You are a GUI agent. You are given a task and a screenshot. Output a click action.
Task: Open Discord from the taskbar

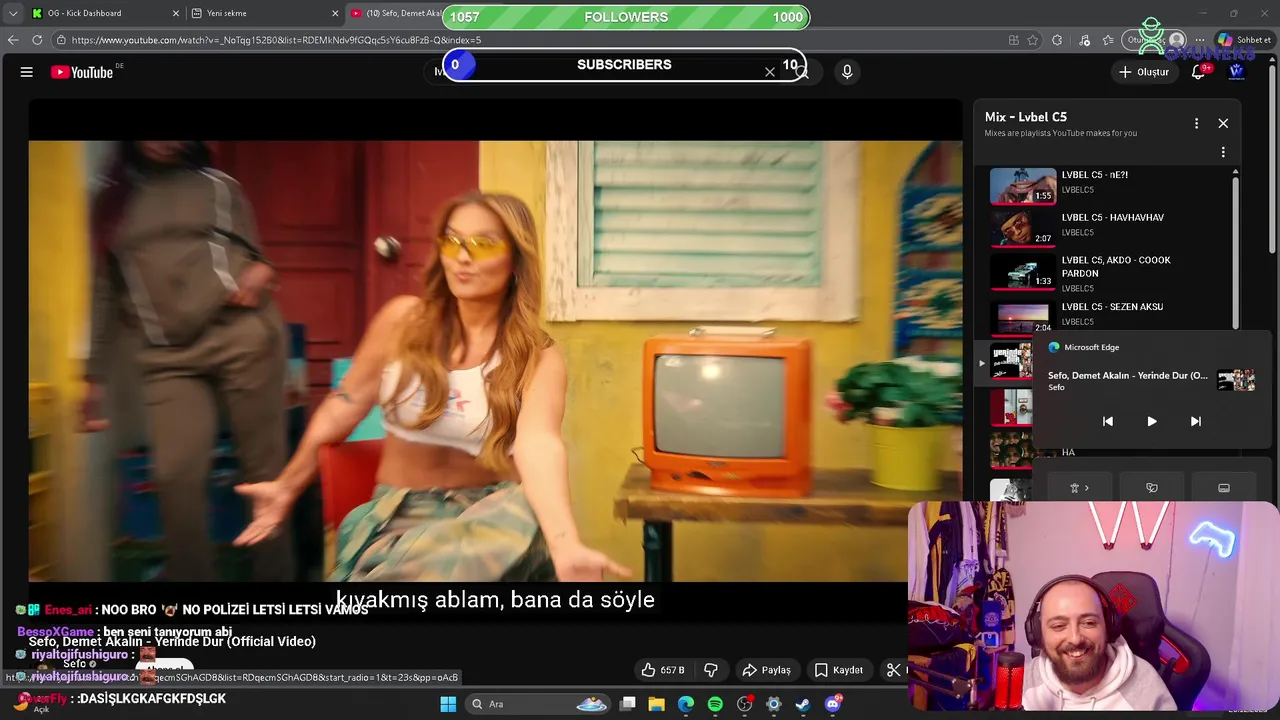[832, 704]
